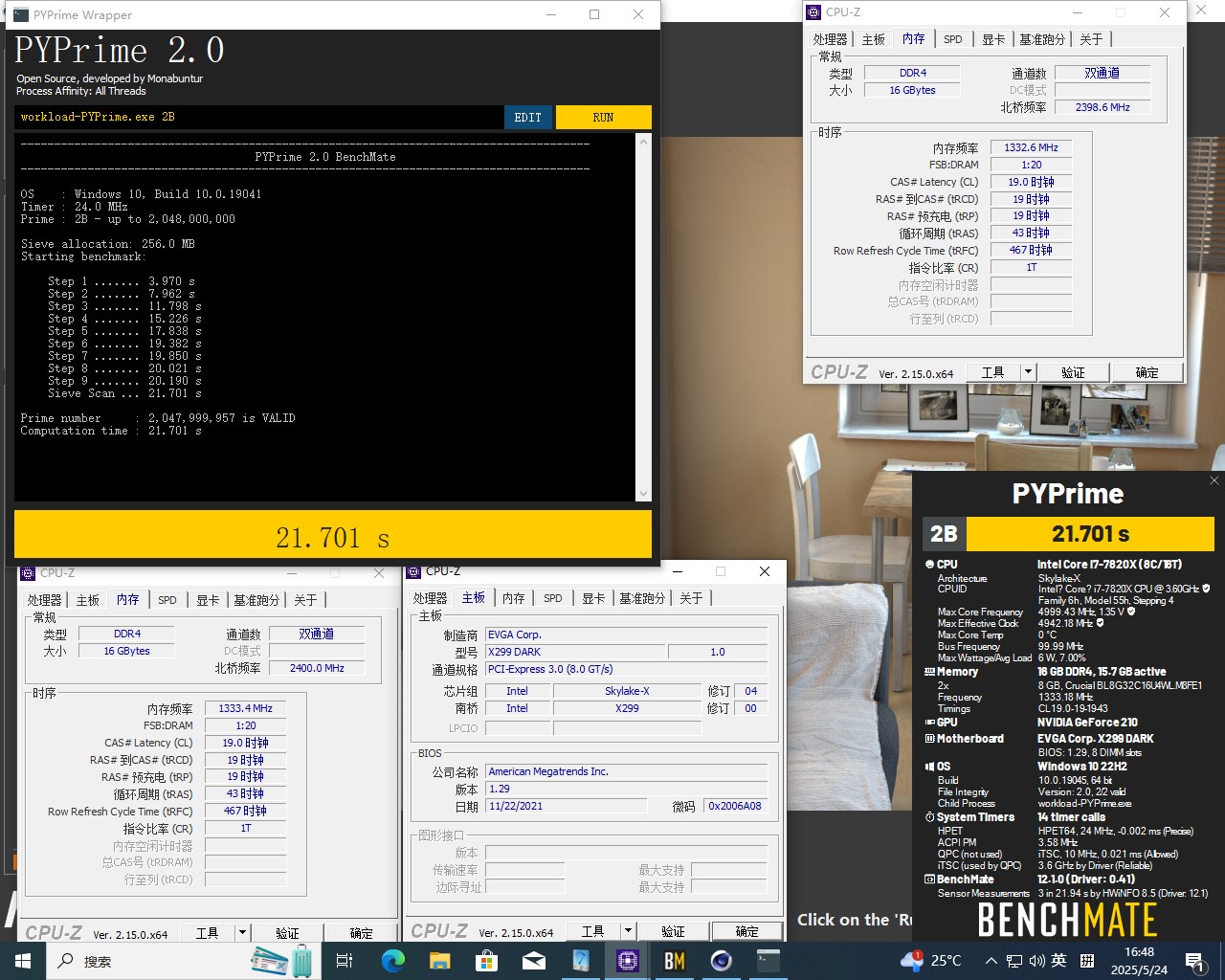Open the volume control tray icon
This screenshot has height=980, width=1225.
pos(1036,961)
